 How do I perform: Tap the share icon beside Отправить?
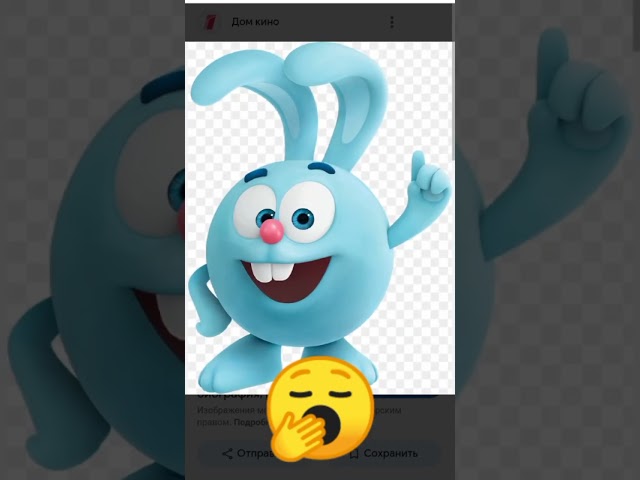pyautogui.click(x=227, y=453)
